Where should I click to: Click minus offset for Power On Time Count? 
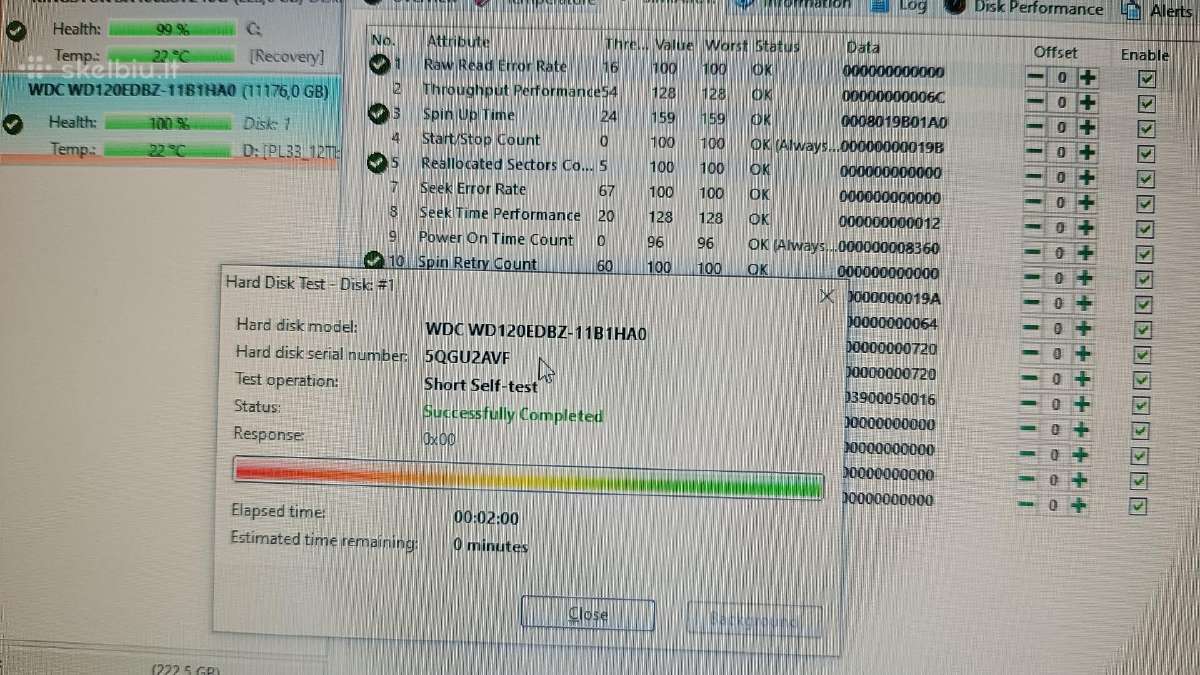[1035, 253]
